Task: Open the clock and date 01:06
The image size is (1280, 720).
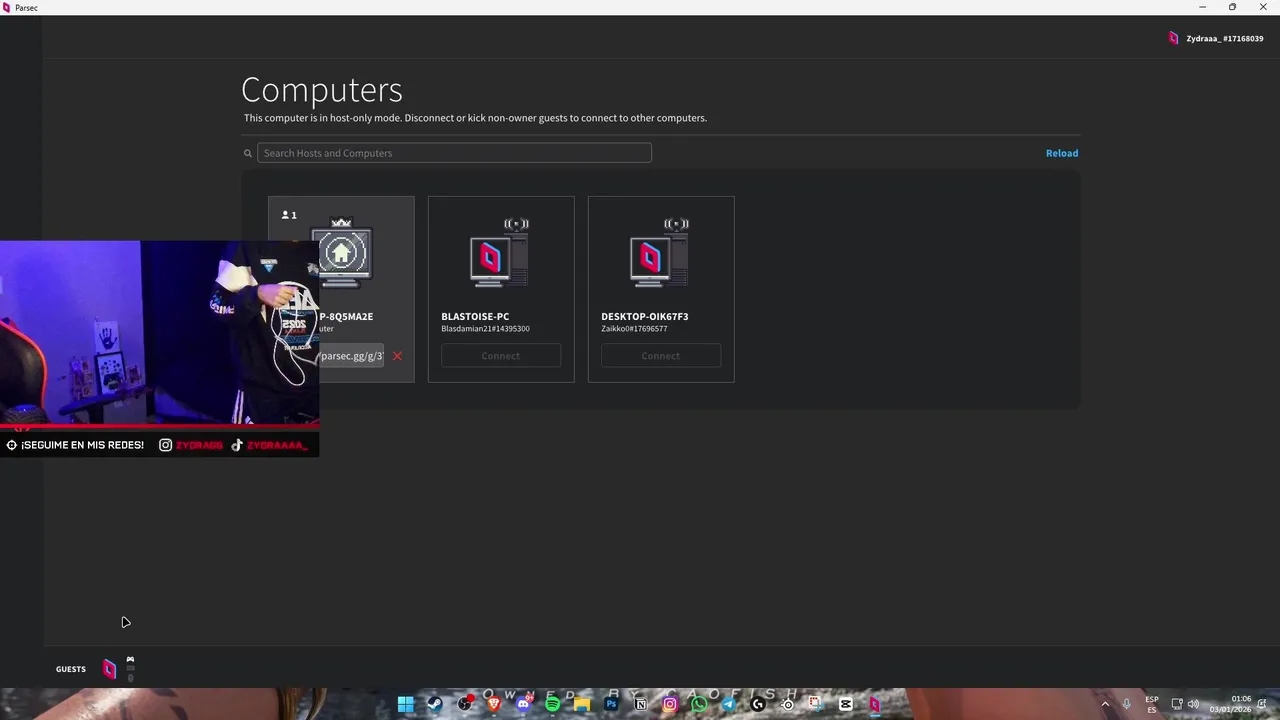Action: point(1230,704)
